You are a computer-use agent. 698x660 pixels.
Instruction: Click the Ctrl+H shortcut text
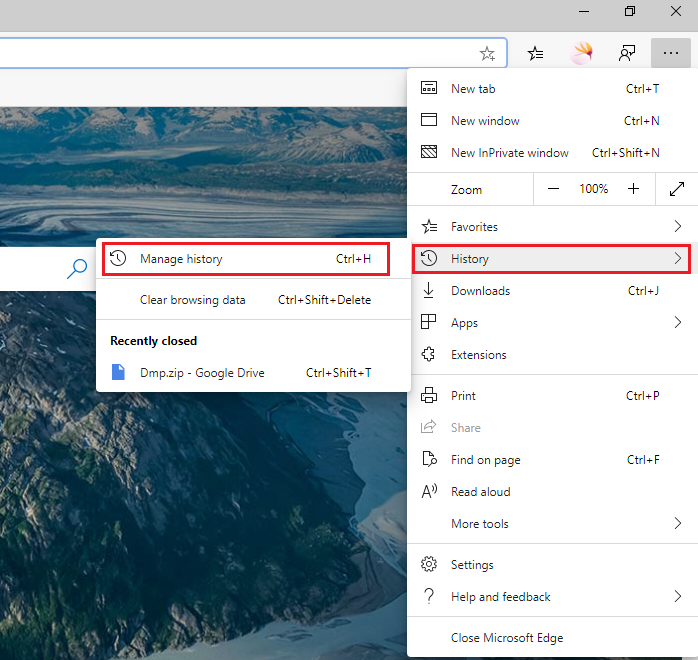pos(353,259)
